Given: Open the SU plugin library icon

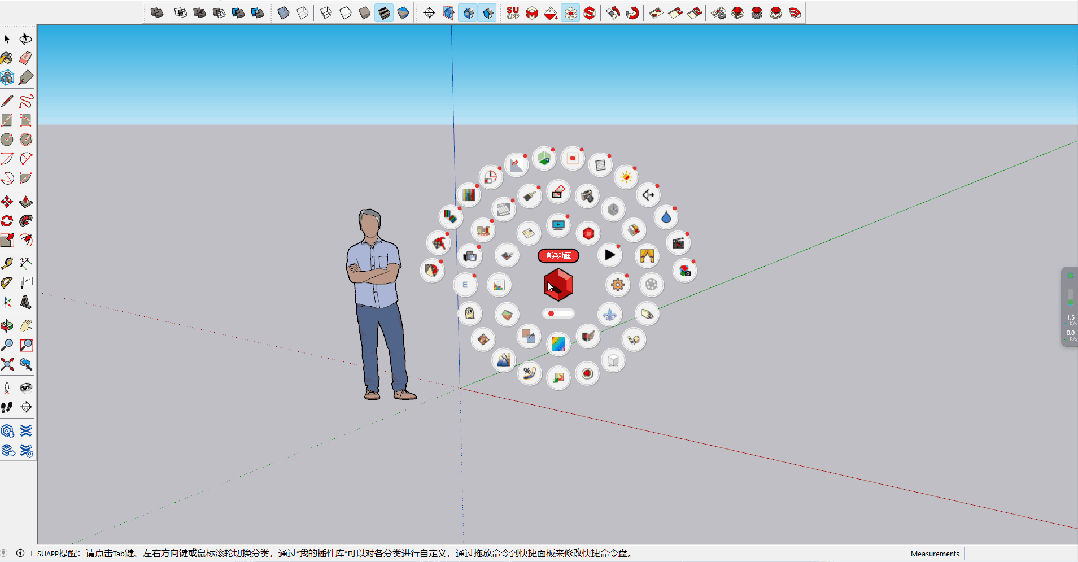Looking at the screenshot, I should pos(512,12).
